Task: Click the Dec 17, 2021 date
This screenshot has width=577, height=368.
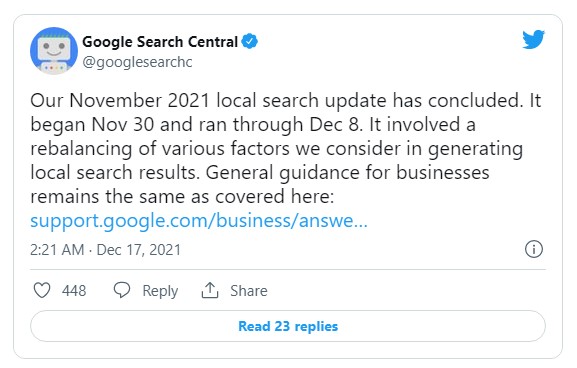Action: click(139, 250)
